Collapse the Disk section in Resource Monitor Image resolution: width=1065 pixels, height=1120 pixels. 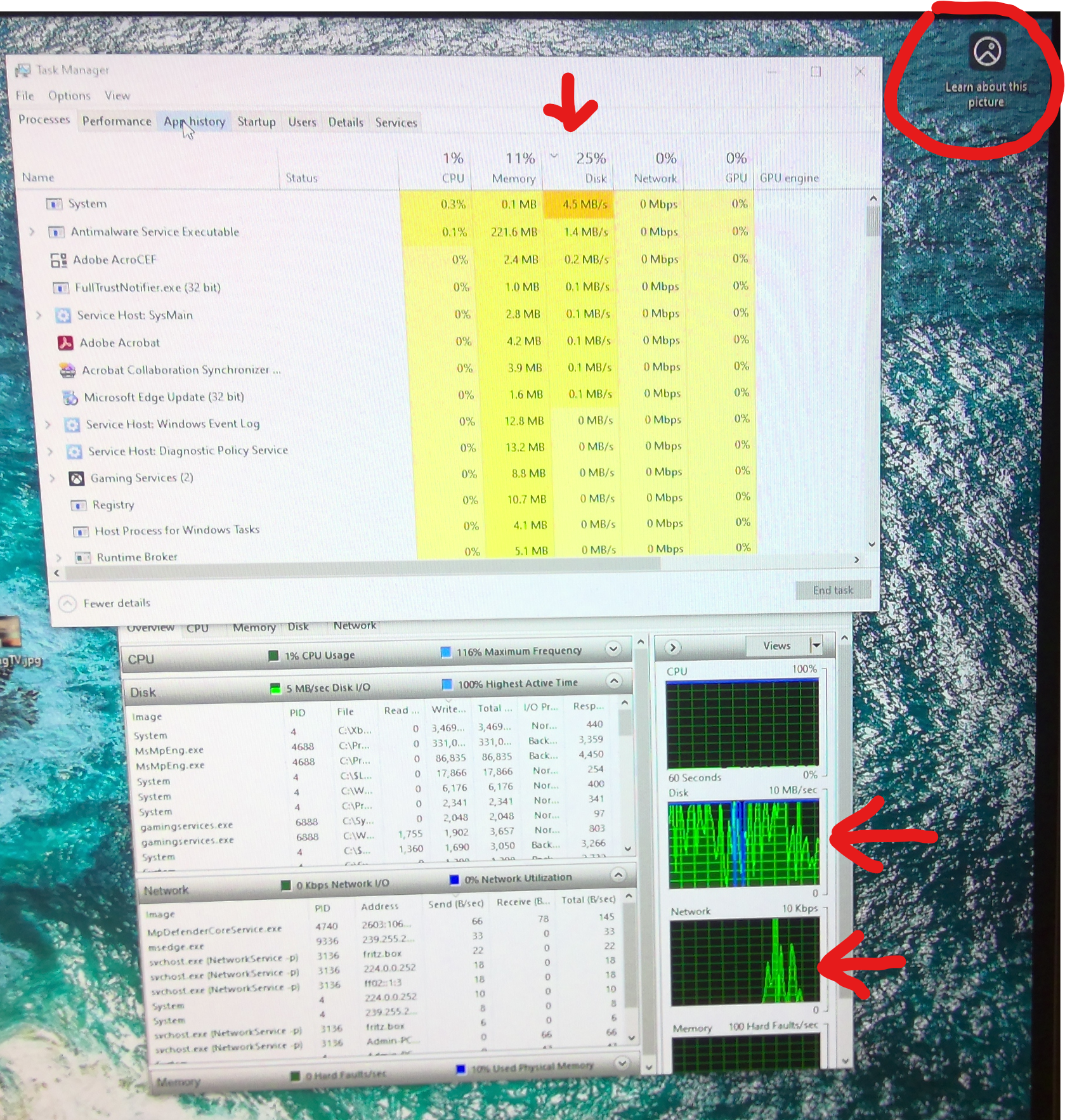tap(613, 681)
